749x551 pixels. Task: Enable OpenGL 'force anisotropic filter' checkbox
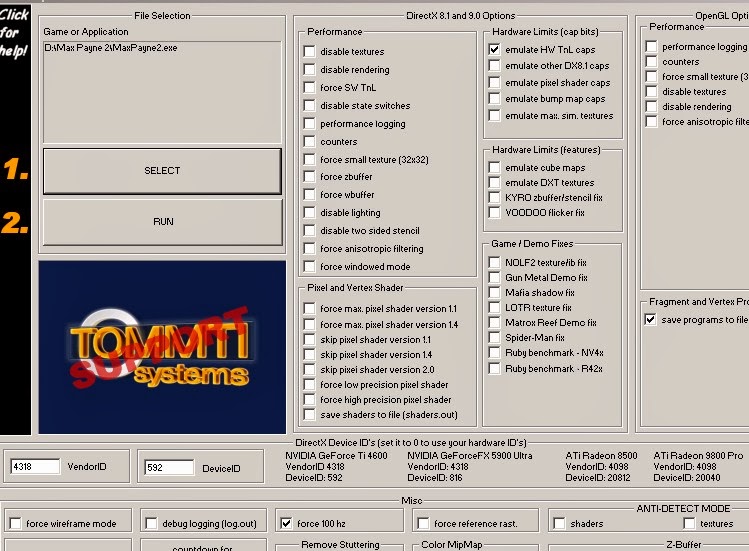click(x=651, y=121)
